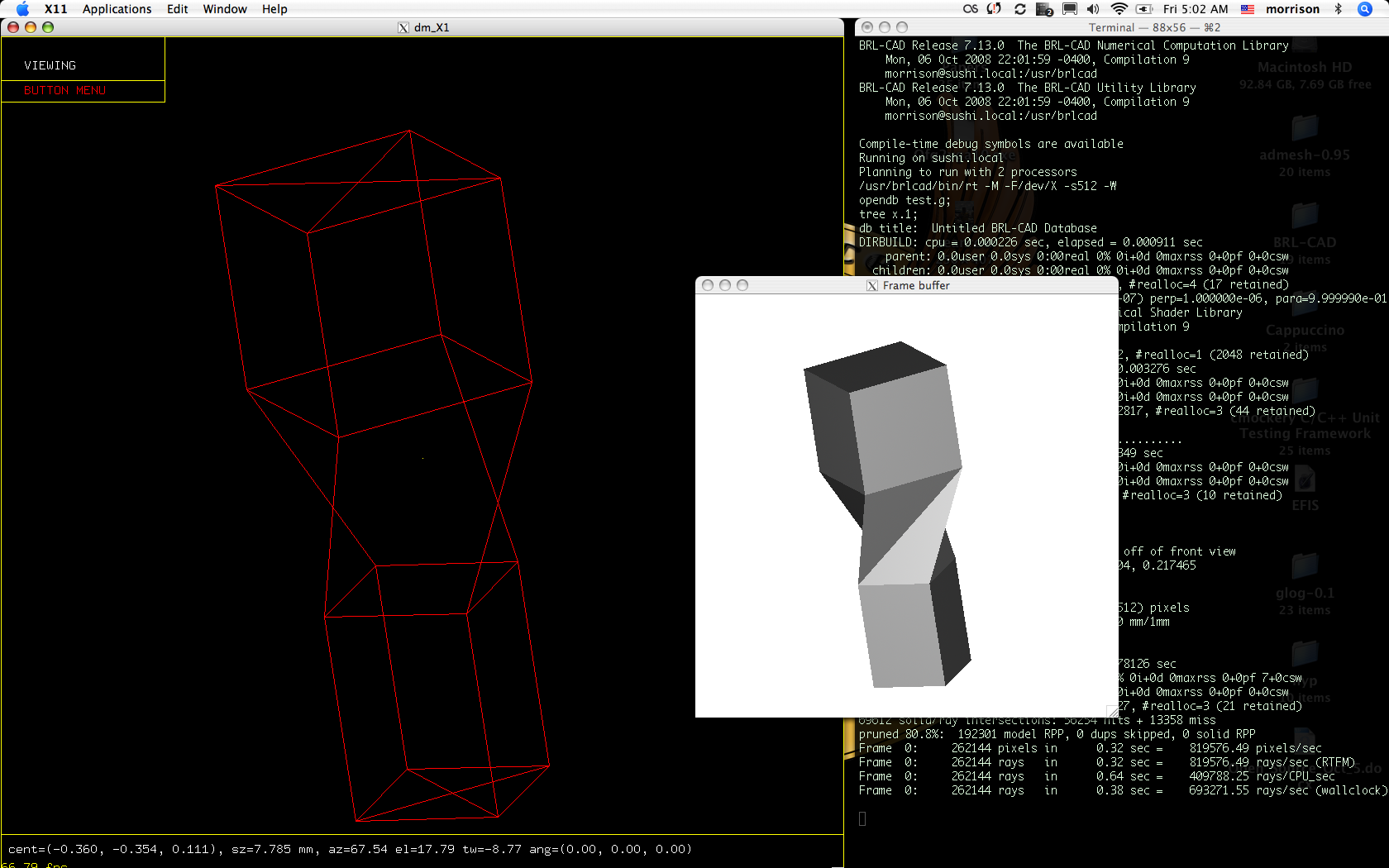Open the iSync circular arrows status icon
This screenshot has width=1389, height=868.
point(1020,9)
